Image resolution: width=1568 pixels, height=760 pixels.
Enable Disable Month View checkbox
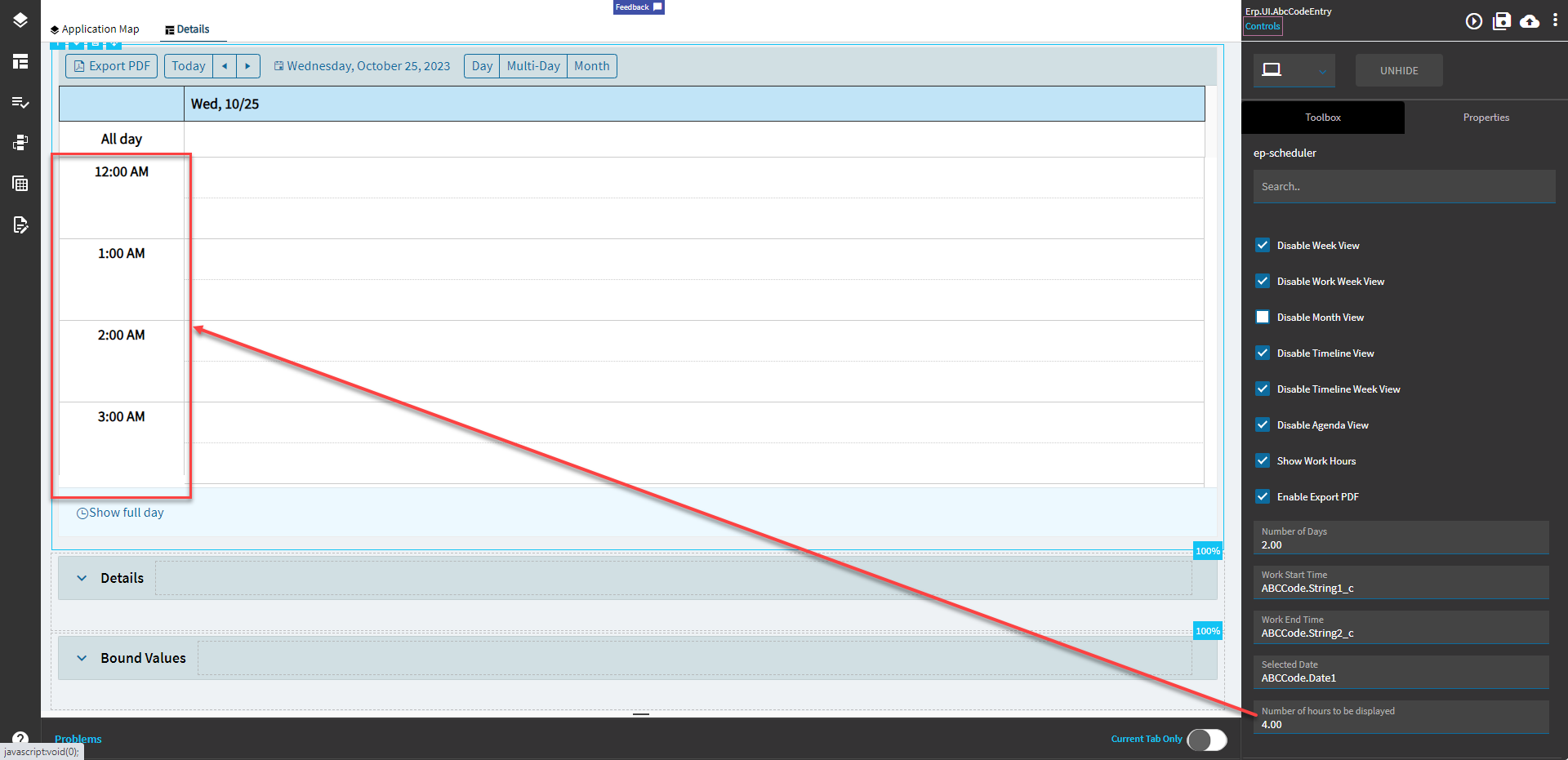1263,317
